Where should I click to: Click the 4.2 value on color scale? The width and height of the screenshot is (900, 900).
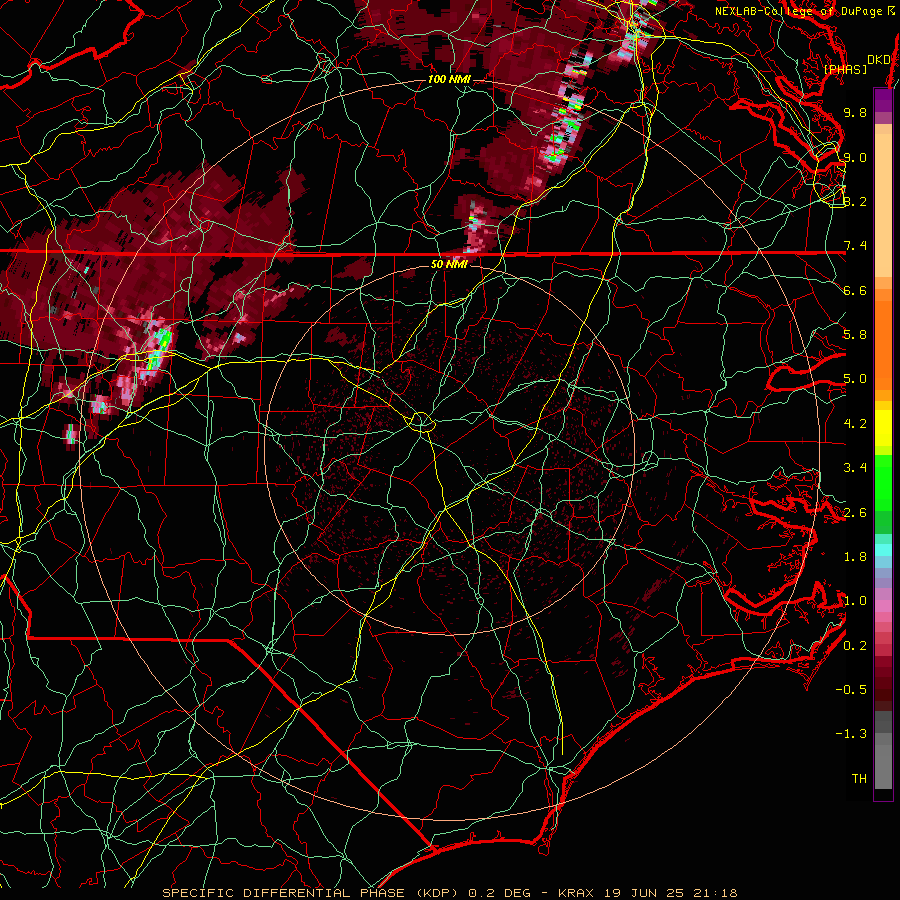tap(855, 424)
